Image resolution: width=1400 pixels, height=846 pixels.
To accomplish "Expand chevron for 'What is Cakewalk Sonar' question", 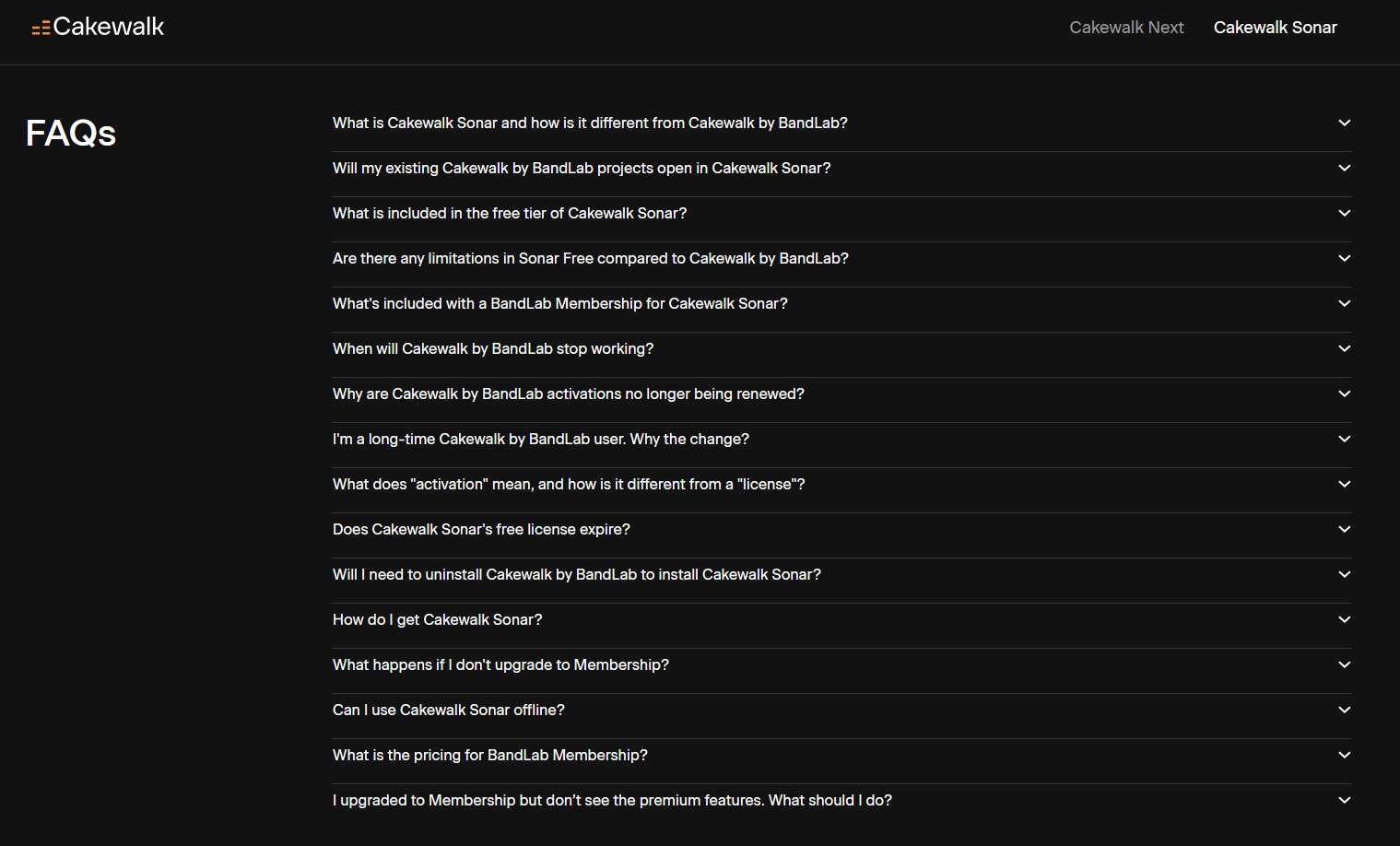I will (x=1344, y=123).
